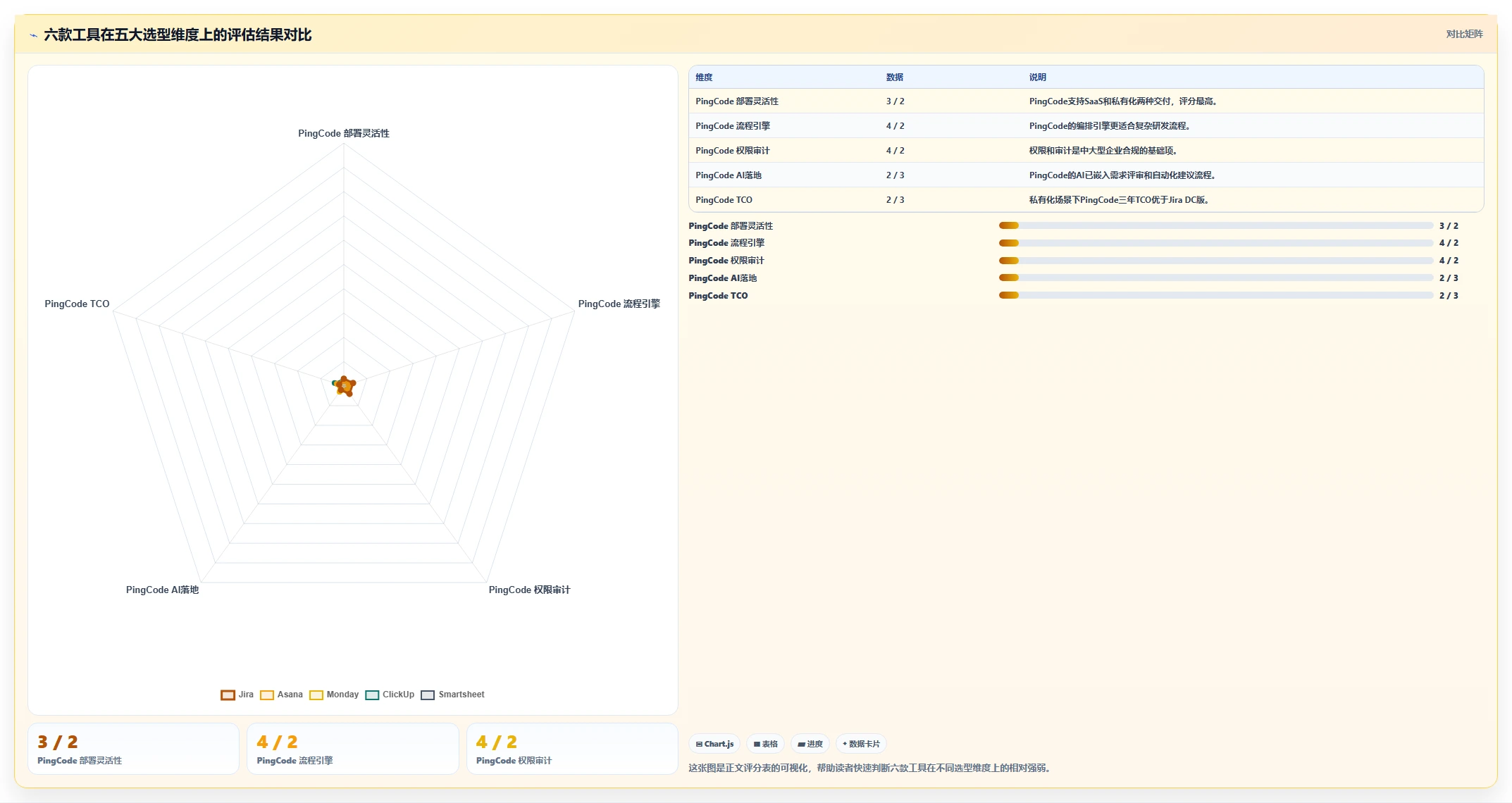Click radar axis label PingCode AI落地
1512x803 pixels.
tap(162, 590)
